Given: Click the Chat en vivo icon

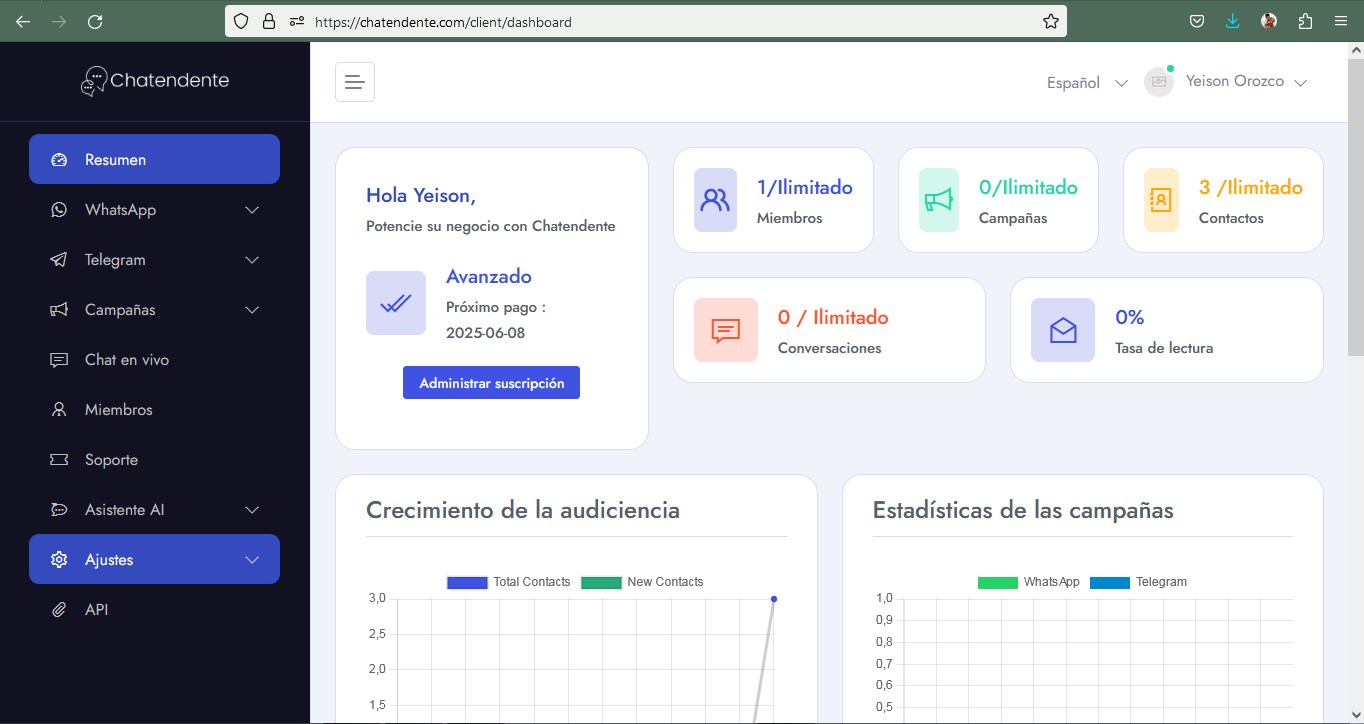Looking at the screenshot, I should coord(59,360).
